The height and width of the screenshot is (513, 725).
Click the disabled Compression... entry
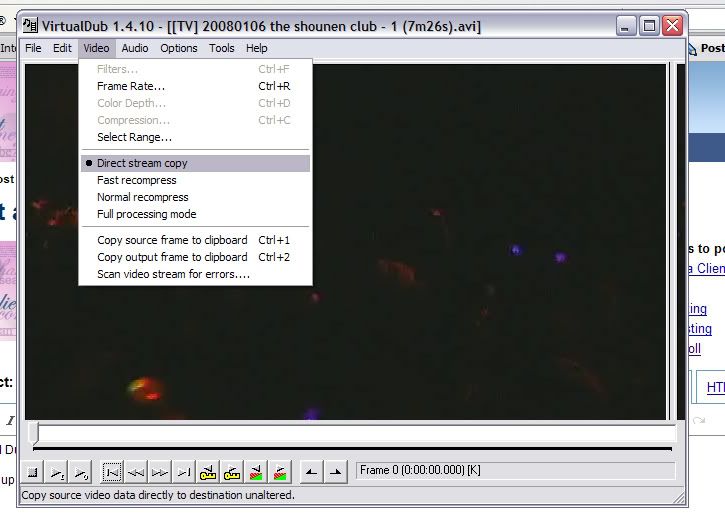tap(196, 120)
